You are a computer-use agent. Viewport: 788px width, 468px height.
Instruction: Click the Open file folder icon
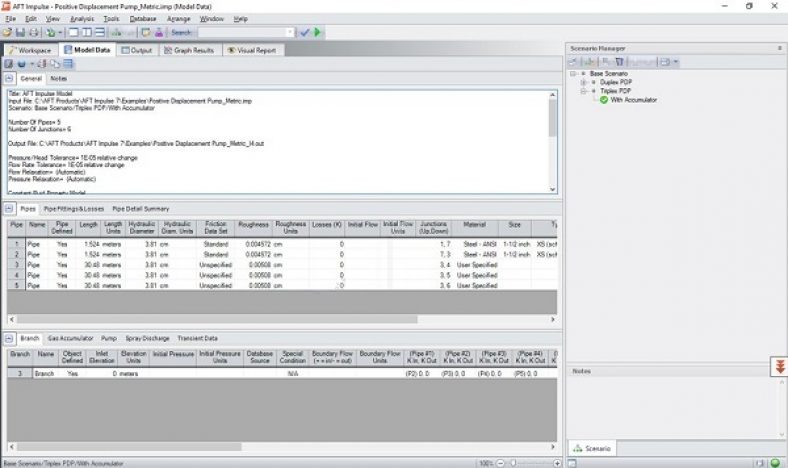[x=7, y=32]
